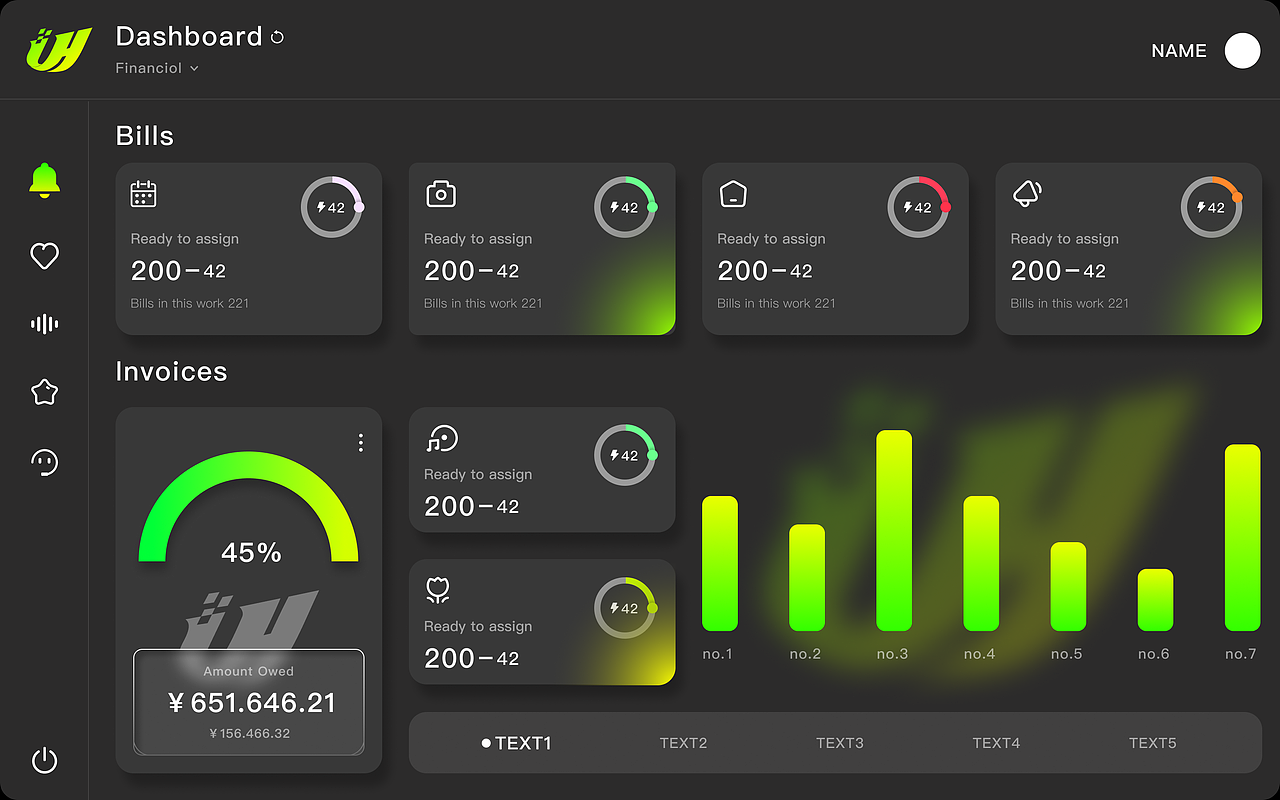Click the chart bar above no.5
Screen dimensions: 1280x800
pos(1068,586)
